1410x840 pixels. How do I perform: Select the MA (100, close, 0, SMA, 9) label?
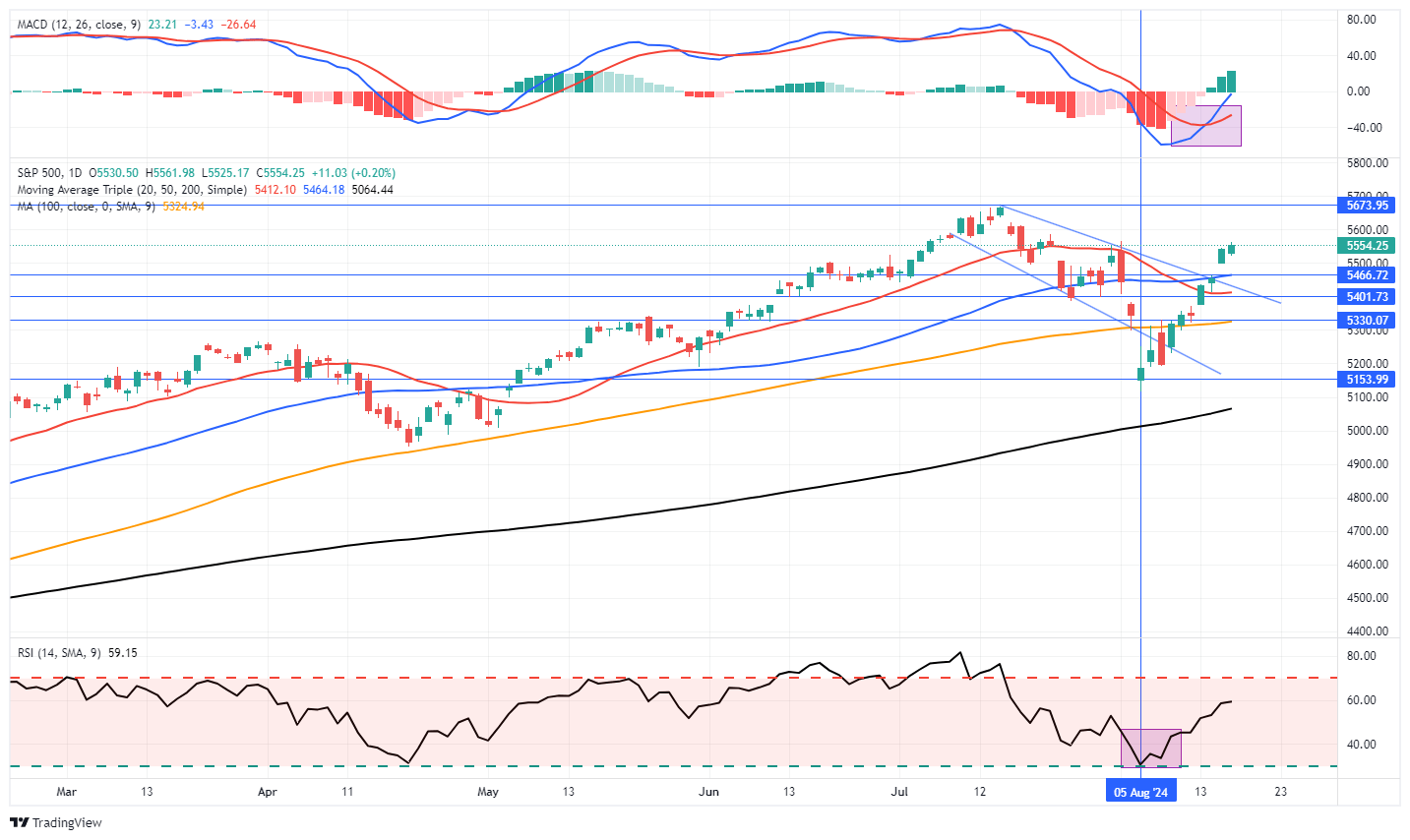[86, 207]
